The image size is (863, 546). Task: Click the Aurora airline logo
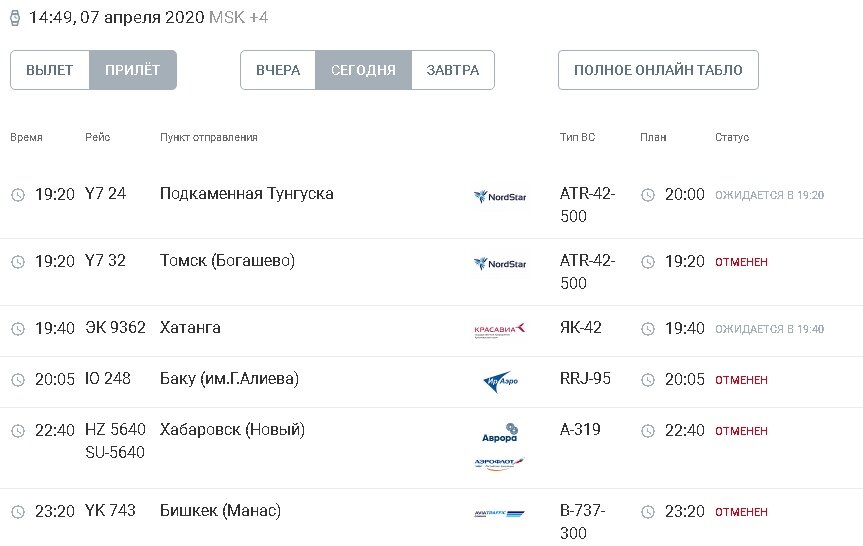[499, 434]
